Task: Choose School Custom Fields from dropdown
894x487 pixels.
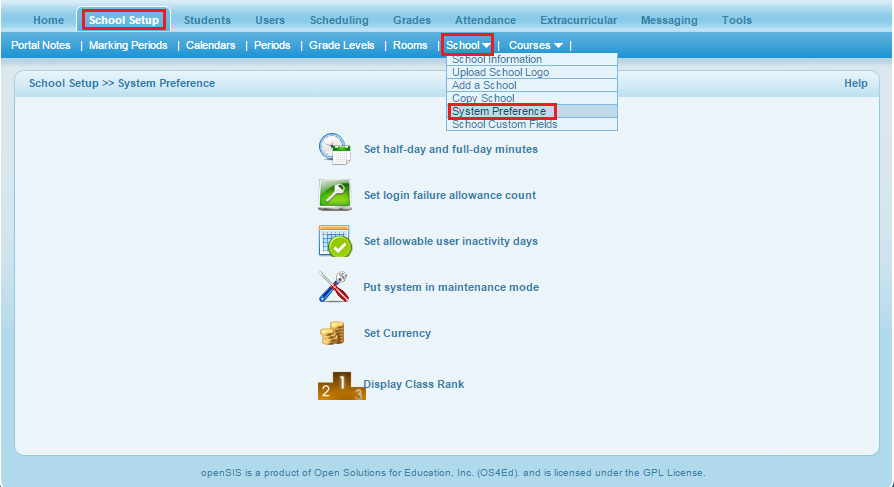Action: click(531, 124)
